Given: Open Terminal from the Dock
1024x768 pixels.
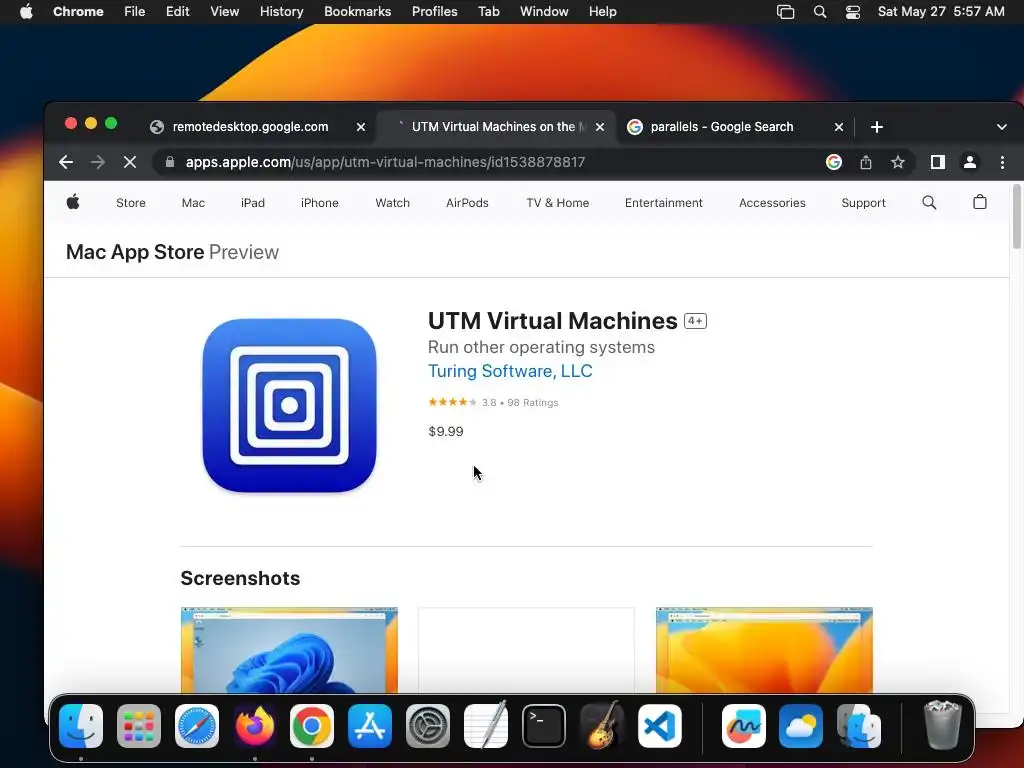Looking at the screenshot, I should click(543, 726).
